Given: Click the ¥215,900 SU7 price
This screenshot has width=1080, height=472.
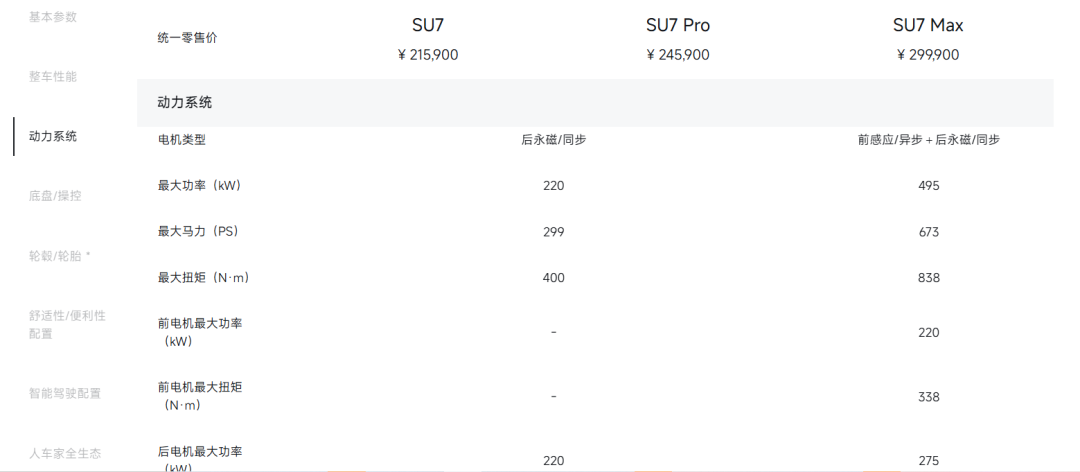Looking at the screenshot, I should point(428,55).
